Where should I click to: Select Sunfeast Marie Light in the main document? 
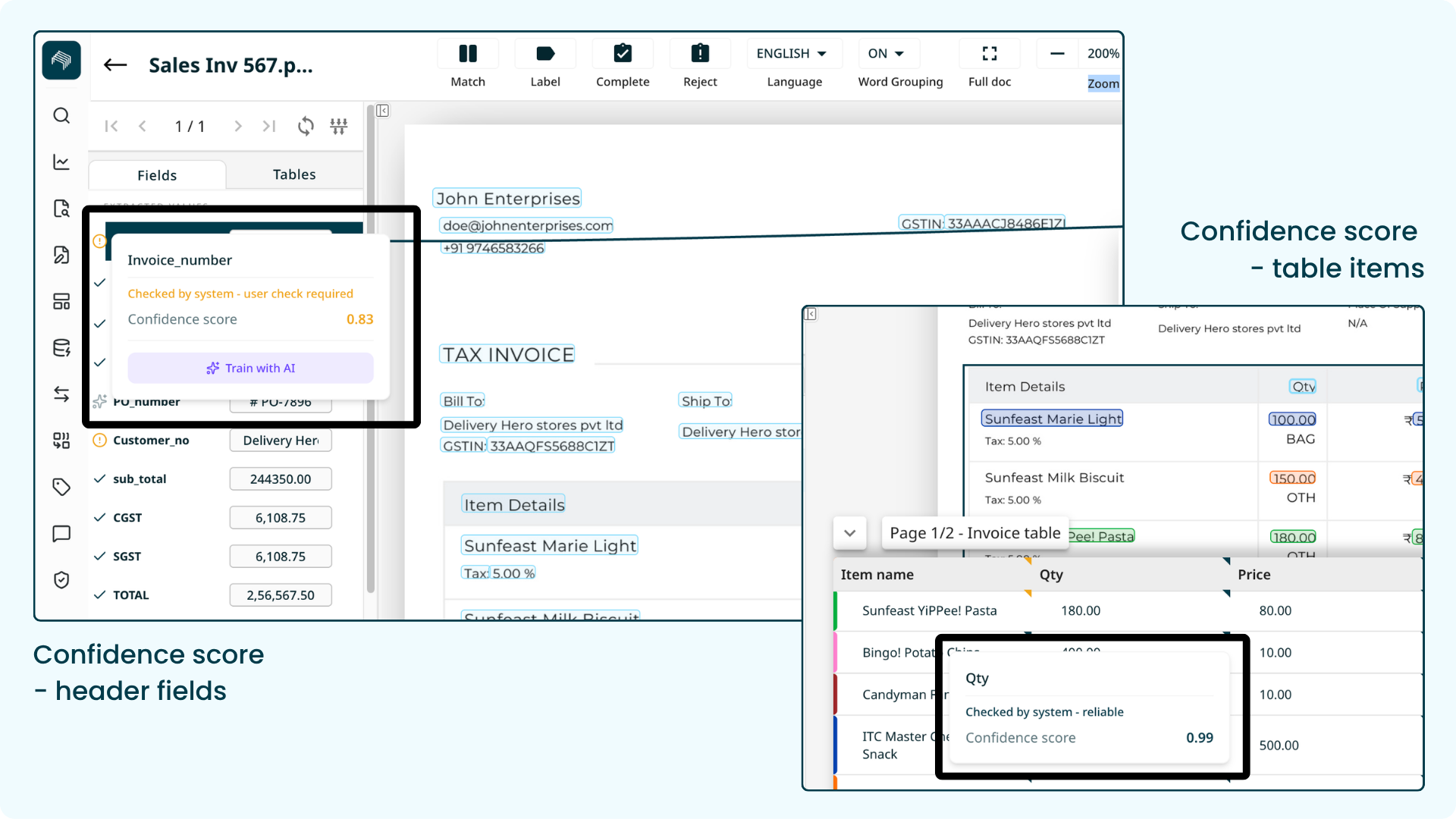point(550,546)
